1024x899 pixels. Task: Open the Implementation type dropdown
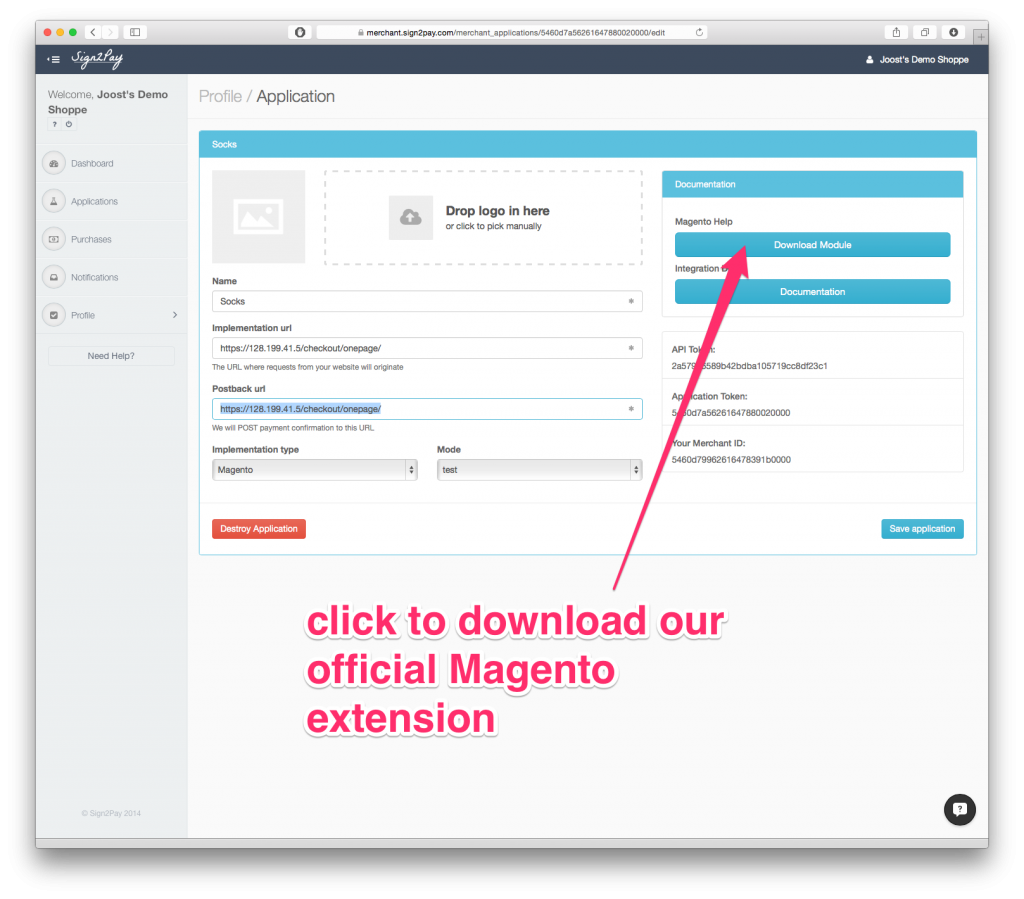315,470
